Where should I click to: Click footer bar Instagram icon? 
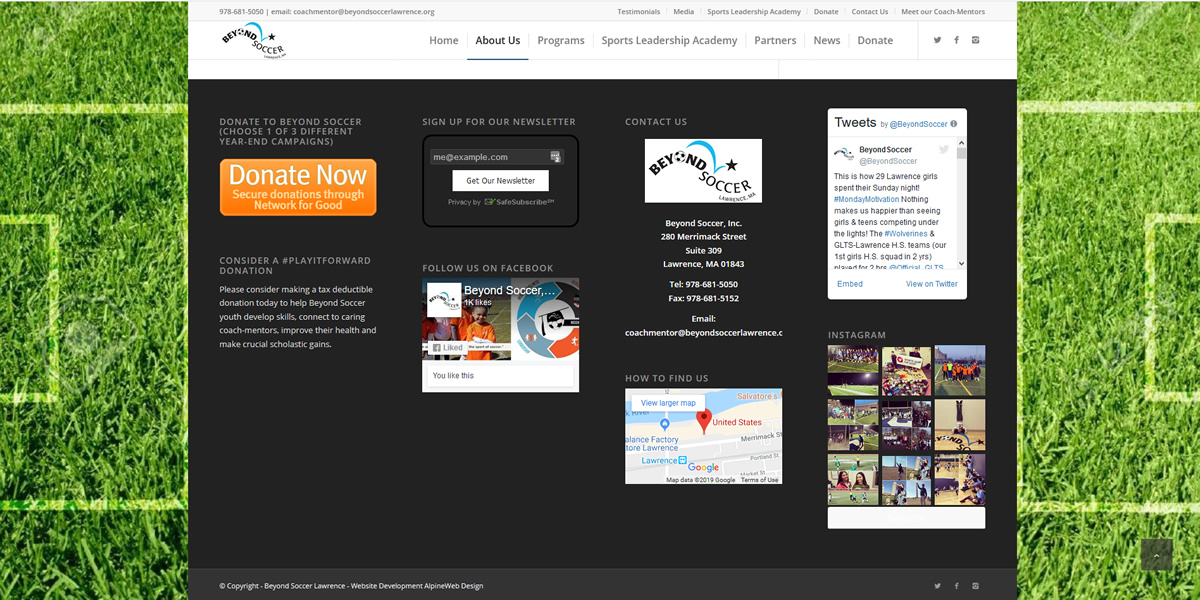tap(976, 586)
